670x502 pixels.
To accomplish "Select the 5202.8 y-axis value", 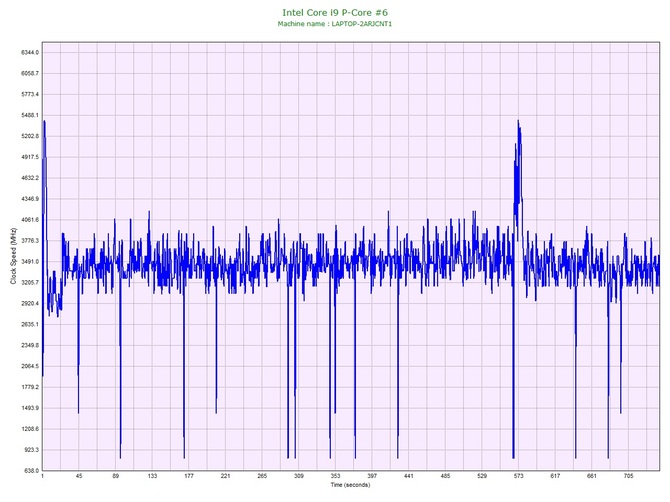I will click(x=30, y=136).
